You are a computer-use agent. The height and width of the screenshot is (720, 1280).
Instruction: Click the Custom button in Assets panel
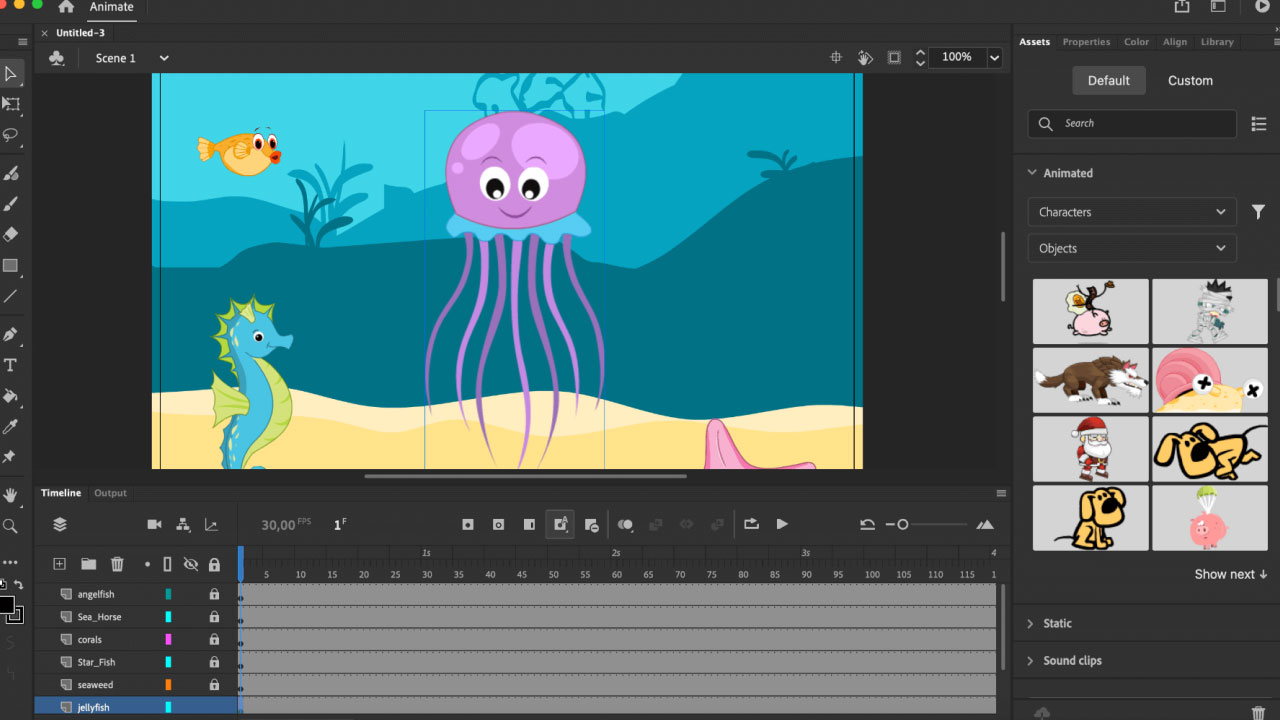point(1189,80)
